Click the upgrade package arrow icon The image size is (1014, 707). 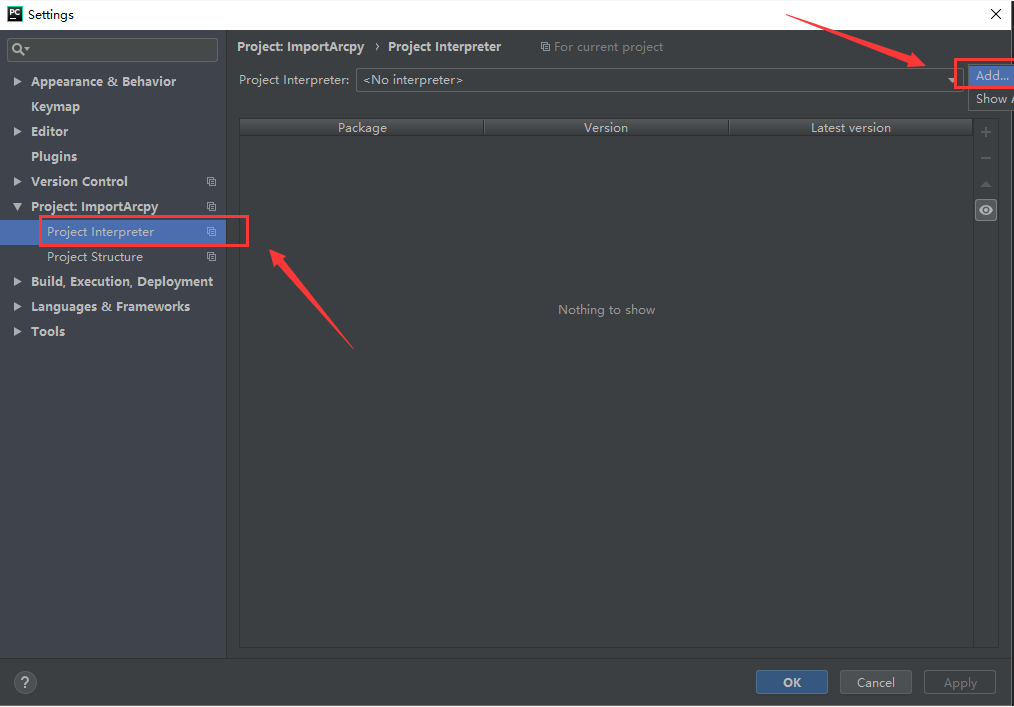click(x=986, y=184)
